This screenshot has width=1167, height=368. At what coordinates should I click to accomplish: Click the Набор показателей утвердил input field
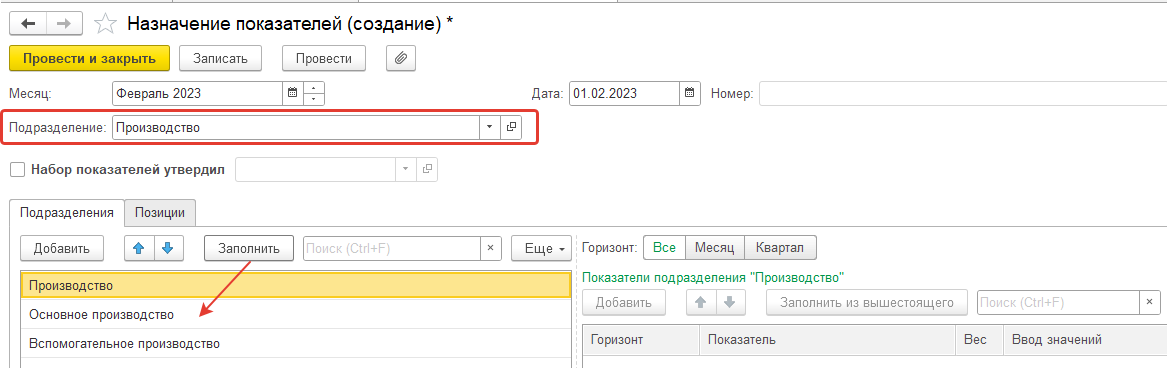coord(316,169)
